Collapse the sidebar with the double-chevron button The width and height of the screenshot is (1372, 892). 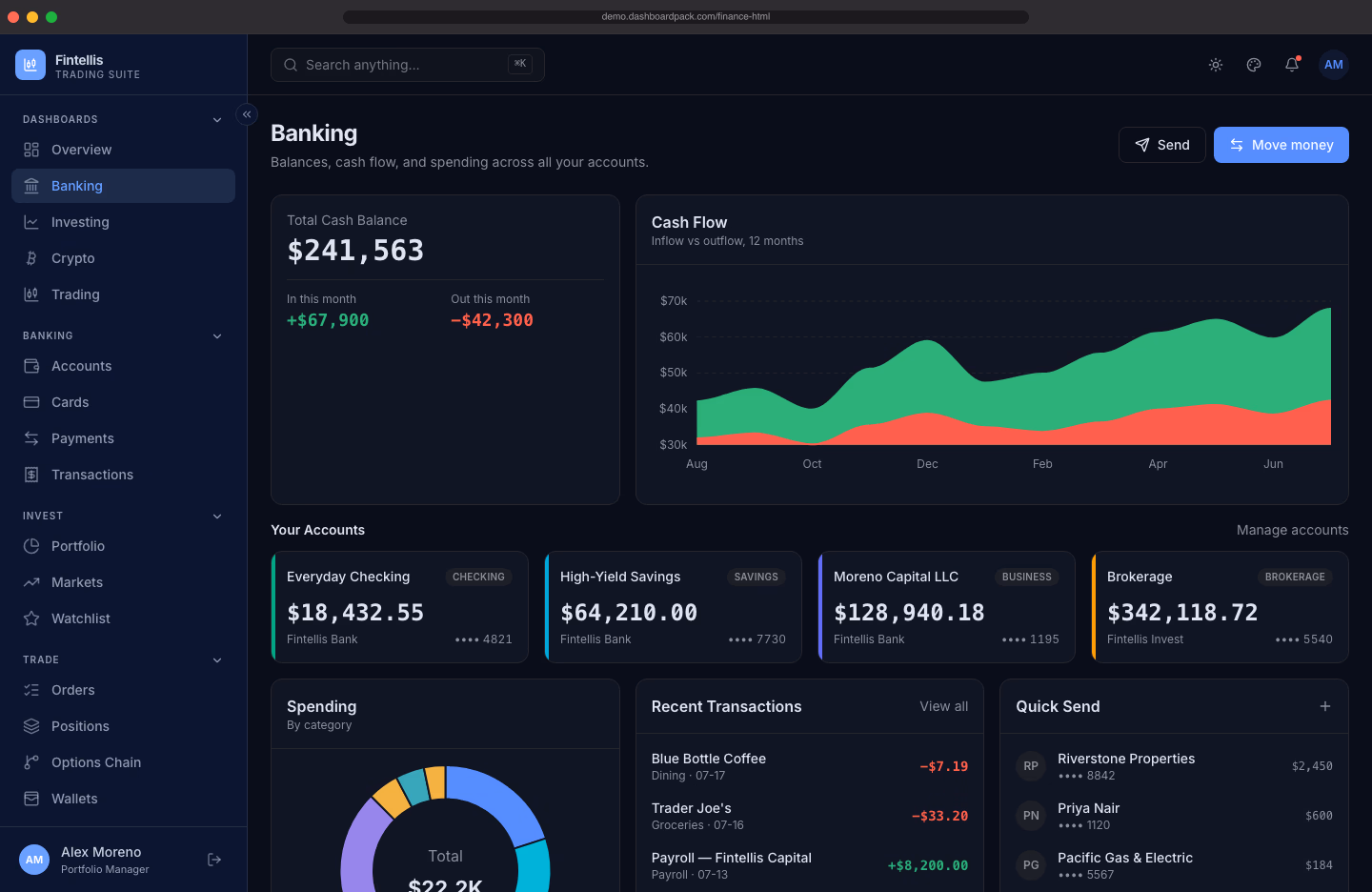(247, 114)
